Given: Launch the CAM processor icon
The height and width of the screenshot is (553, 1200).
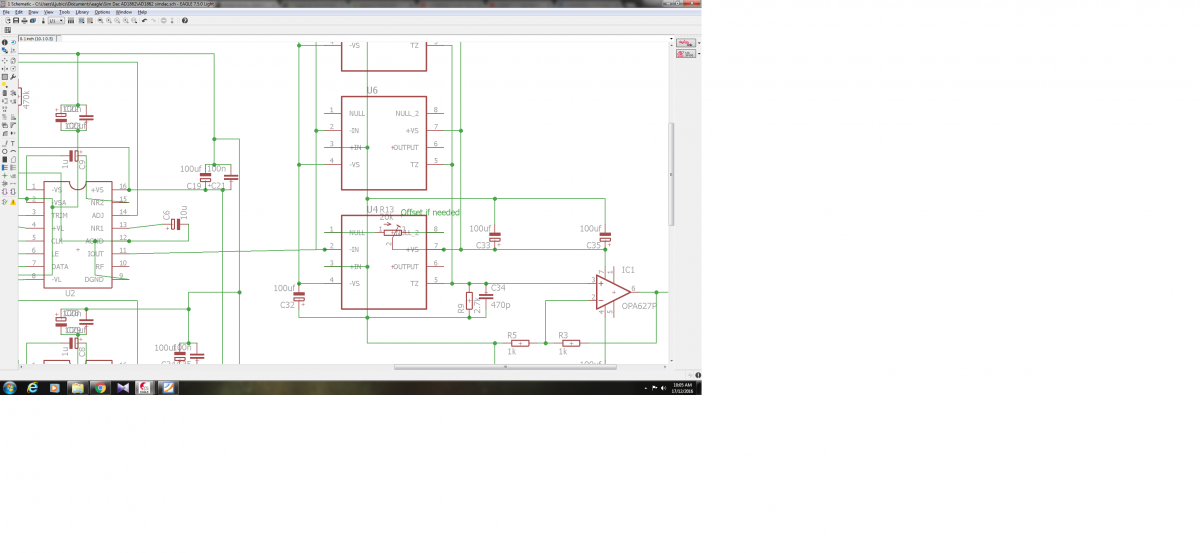Looking at the screenshot, I should coord(33,20).
